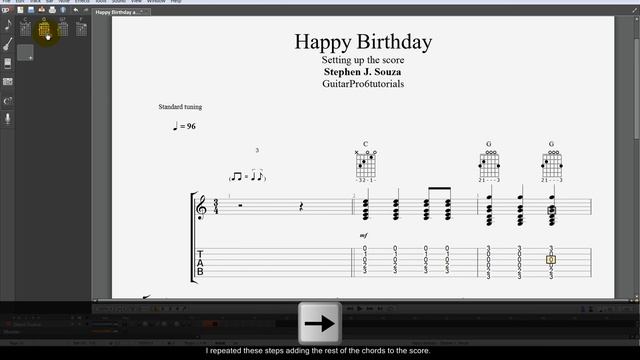Click the quarter rest in first bar

pyautogui.click(x=301, y=207)
